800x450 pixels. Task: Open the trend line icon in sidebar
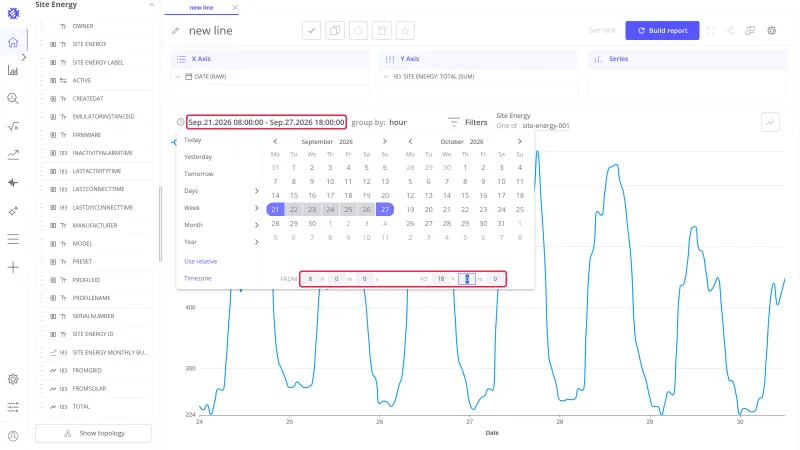tap(13, 155)
